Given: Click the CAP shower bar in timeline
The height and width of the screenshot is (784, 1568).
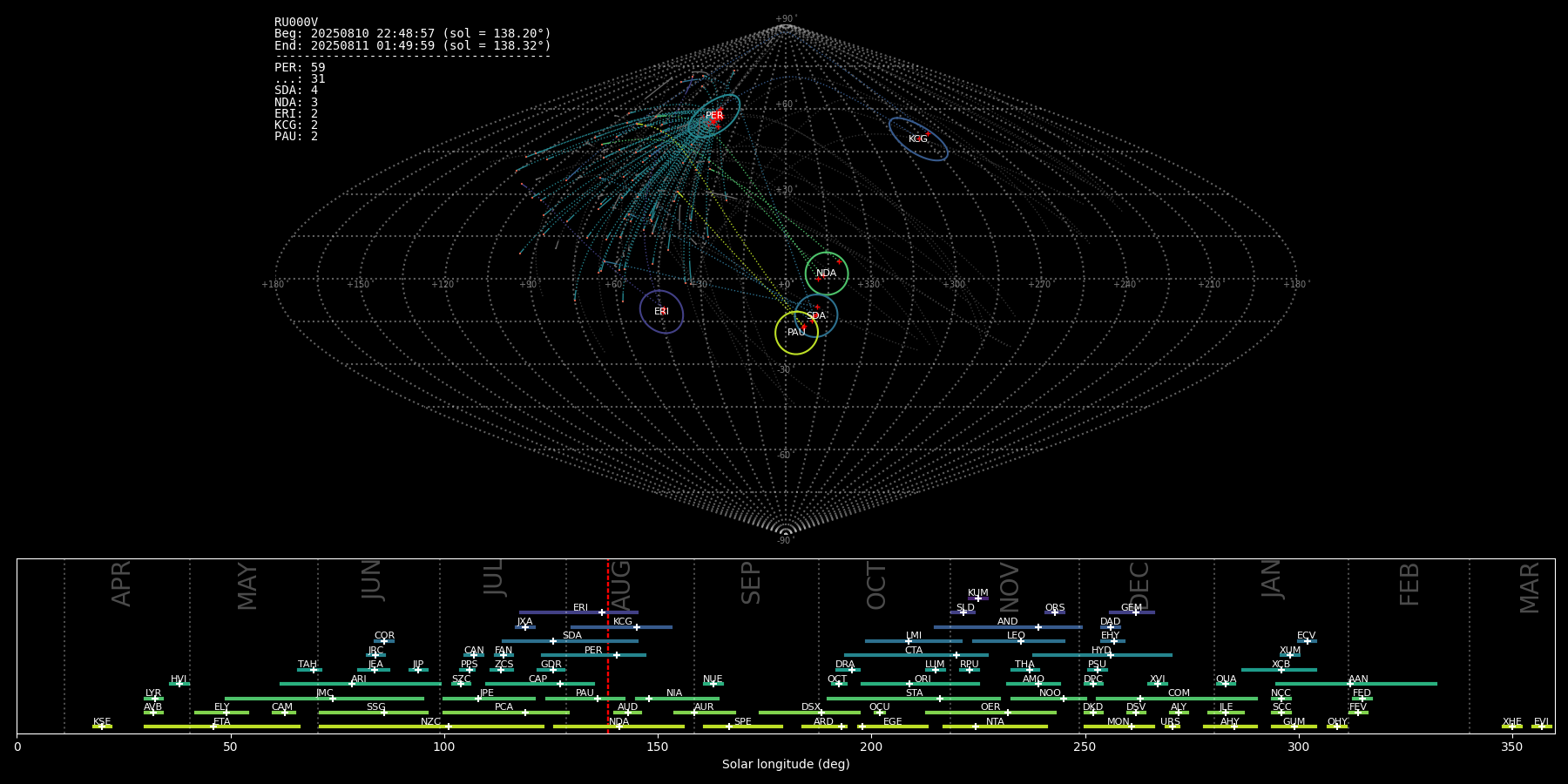Looking at the screenshot, I should [x=540, y=684].
